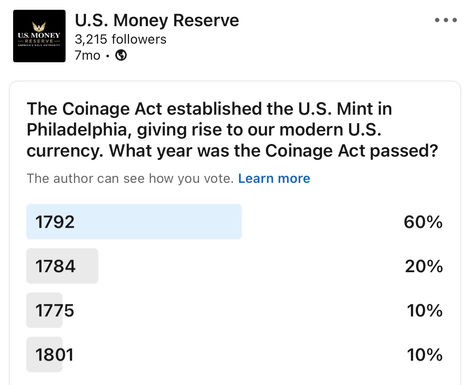Click the U.S. Money Reserve logo
This screenshot has height=385, width=470.
(39, 36)
